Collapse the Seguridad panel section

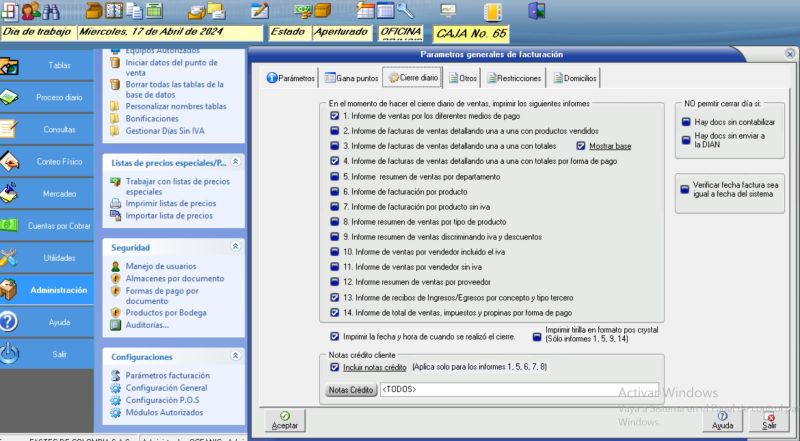235,246
